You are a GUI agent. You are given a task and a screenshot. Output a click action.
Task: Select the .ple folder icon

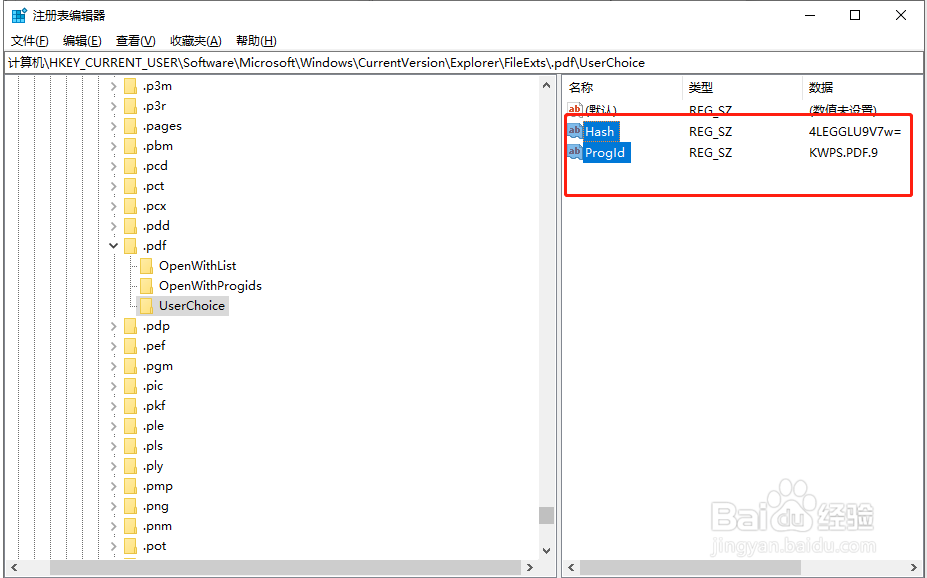(131, 426)
